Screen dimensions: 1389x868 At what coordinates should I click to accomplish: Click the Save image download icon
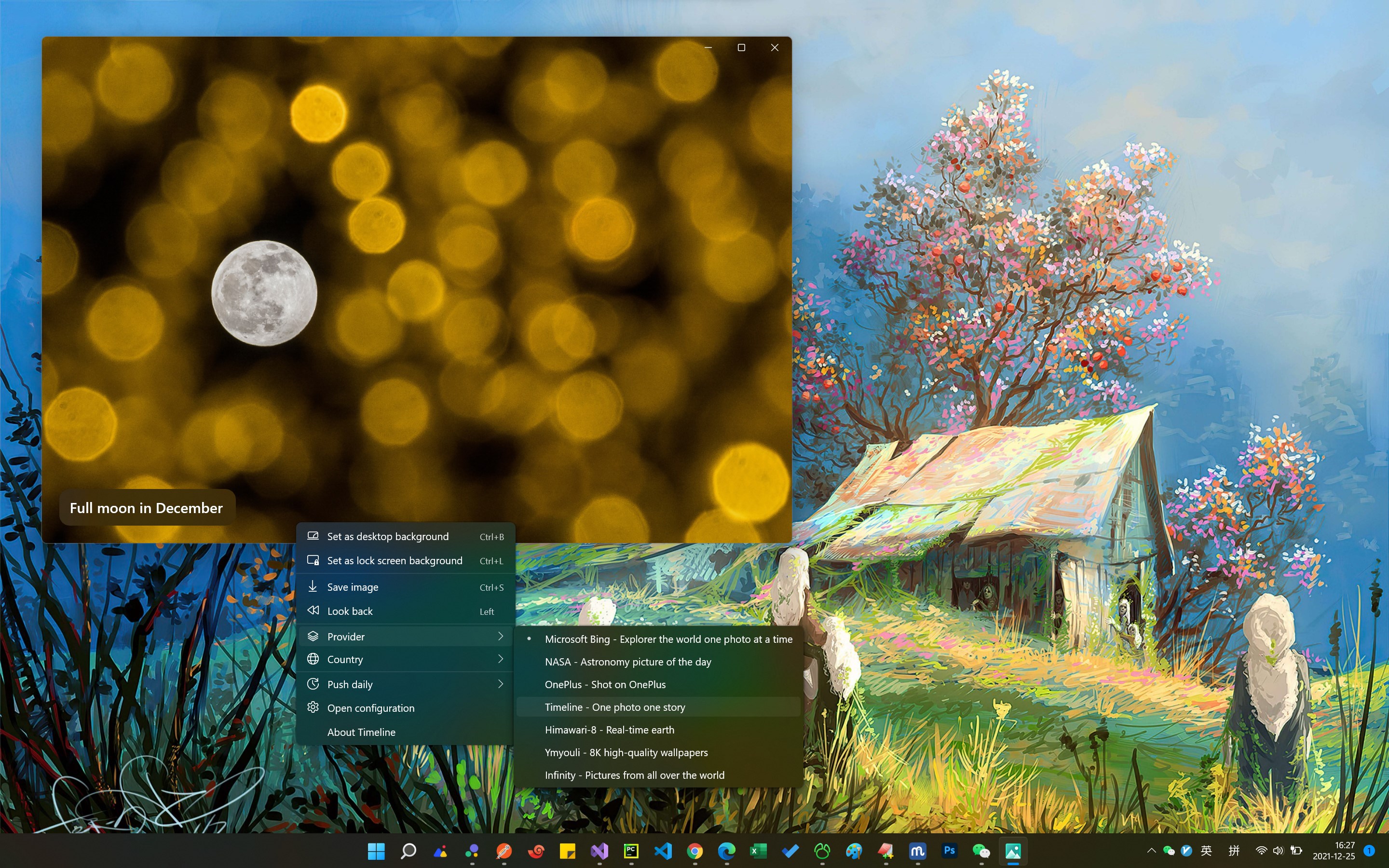pyautogui.click(x=313, y=586)
